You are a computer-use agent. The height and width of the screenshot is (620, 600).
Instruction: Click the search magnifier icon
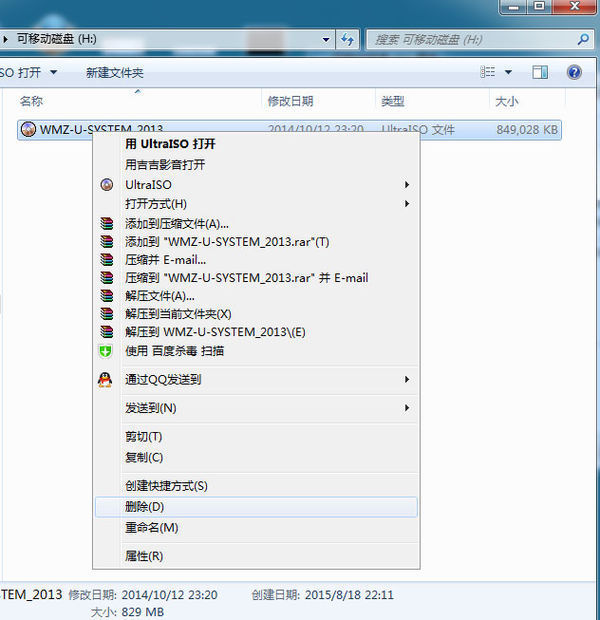(x=583, y=39)
